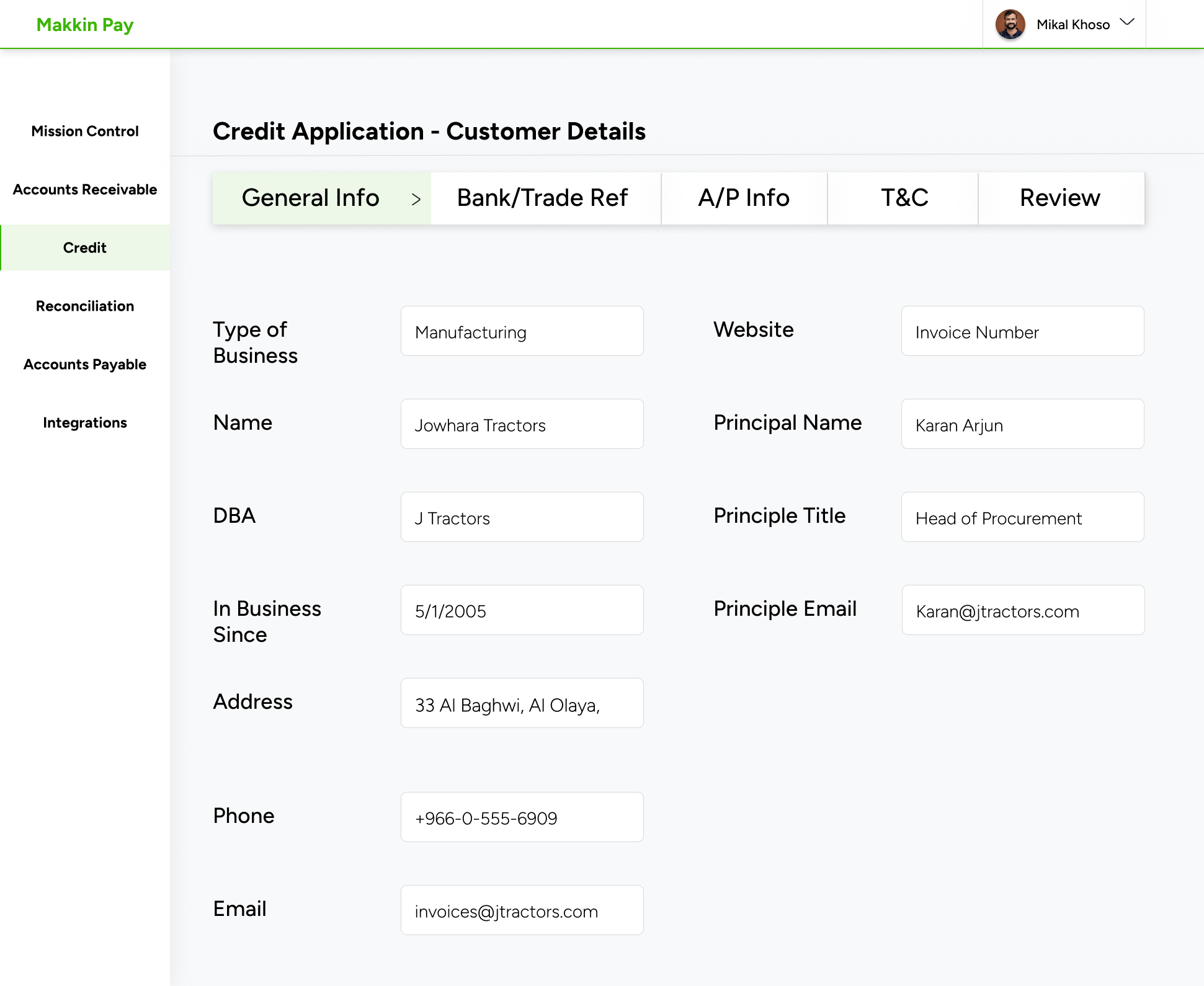The height and width of the screenshot is (986, 1204).
Task: Click the Principle Email input field
Action: coord(1022,610)
